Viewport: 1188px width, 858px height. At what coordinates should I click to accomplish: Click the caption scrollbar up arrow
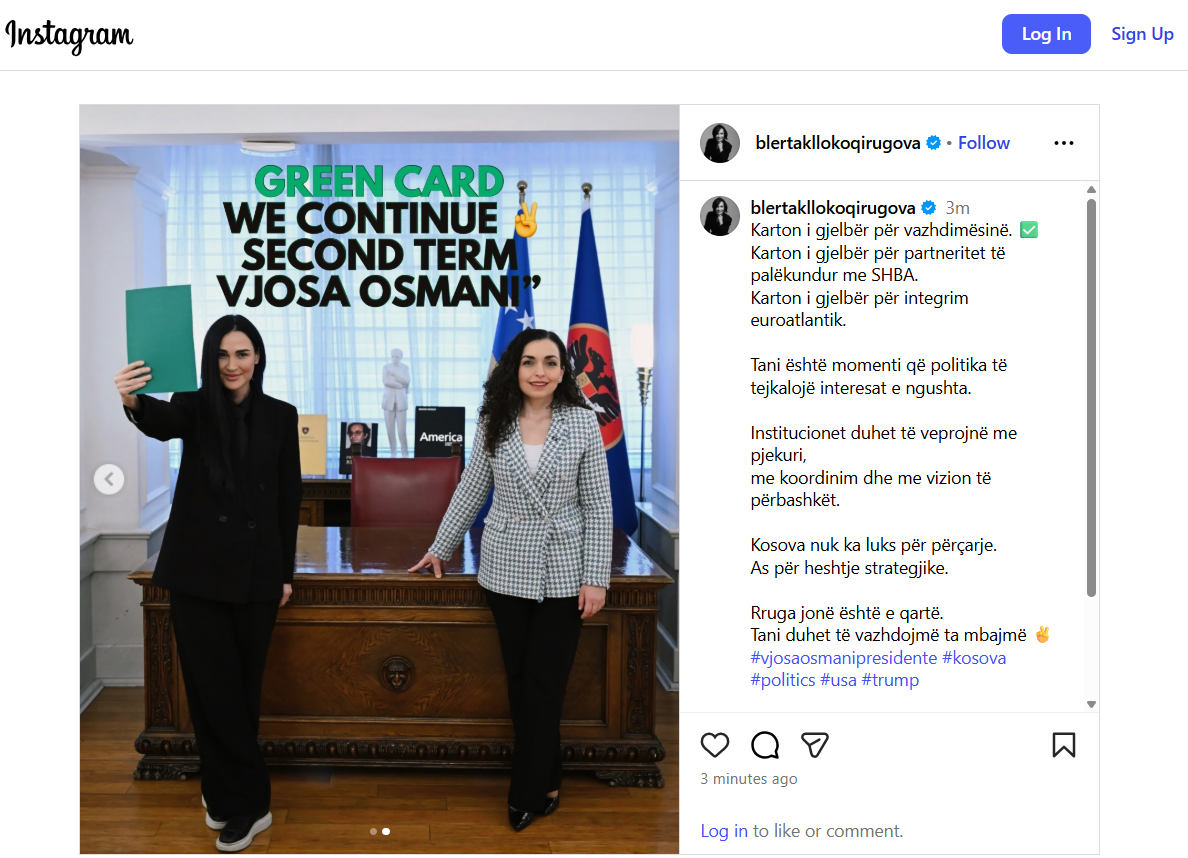coord(1091,189)
